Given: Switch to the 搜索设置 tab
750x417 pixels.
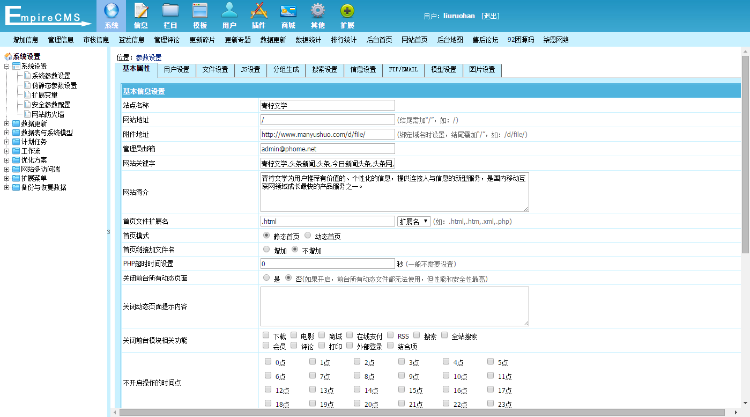Looking at the screenshot, I should click(325, 70).
